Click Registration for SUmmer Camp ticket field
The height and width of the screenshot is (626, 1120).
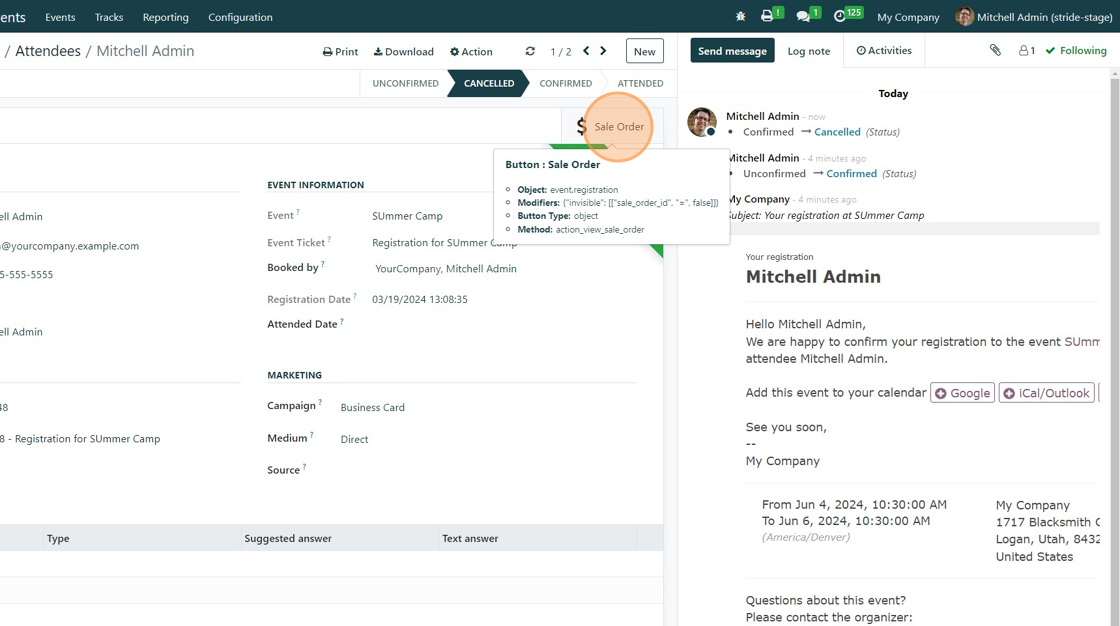tap(444, 243)
